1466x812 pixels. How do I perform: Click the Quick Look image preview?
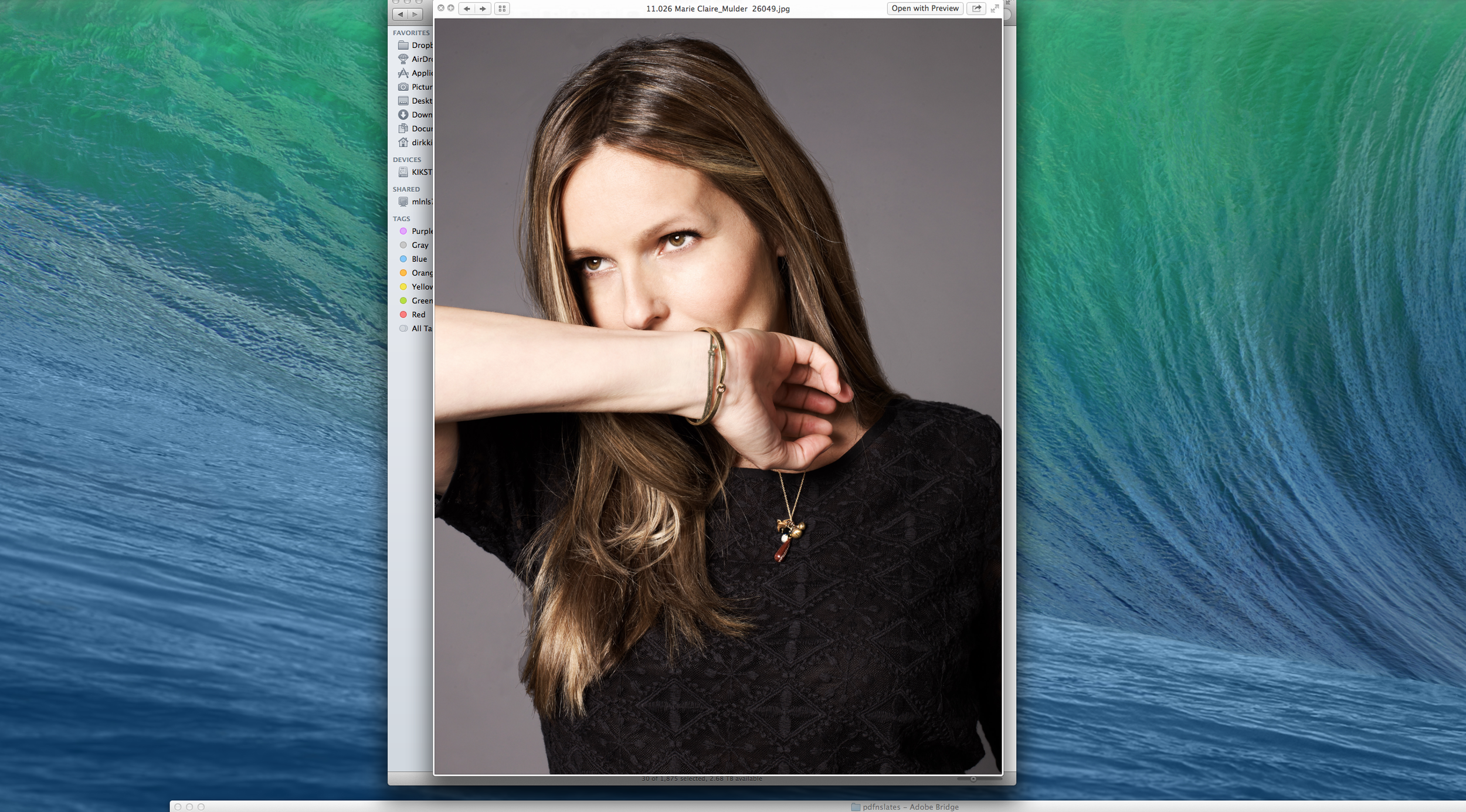click(x=718, y=396)
